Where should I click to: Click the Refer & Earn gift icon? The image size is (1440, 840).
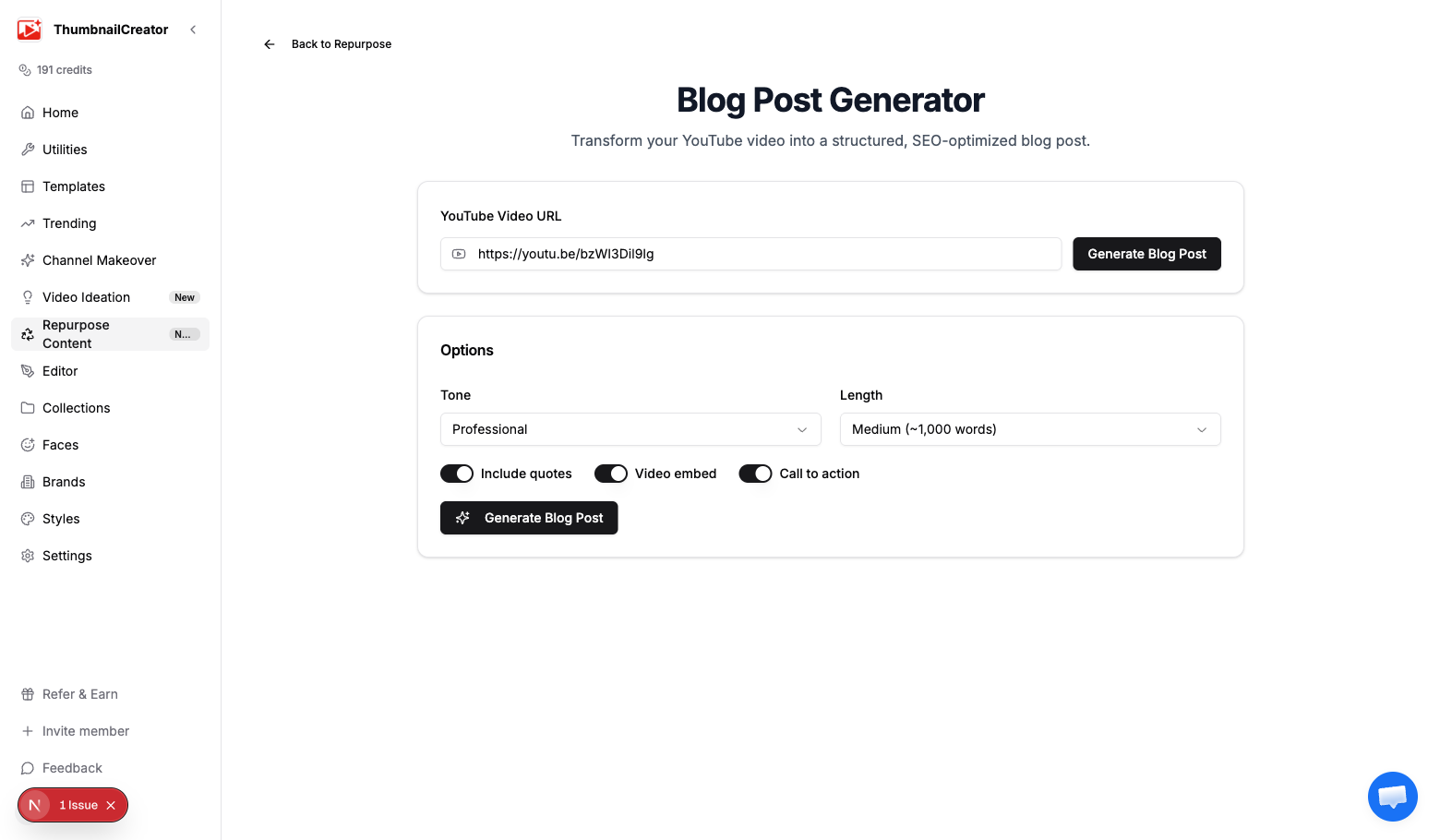click(x=28, y=694)
